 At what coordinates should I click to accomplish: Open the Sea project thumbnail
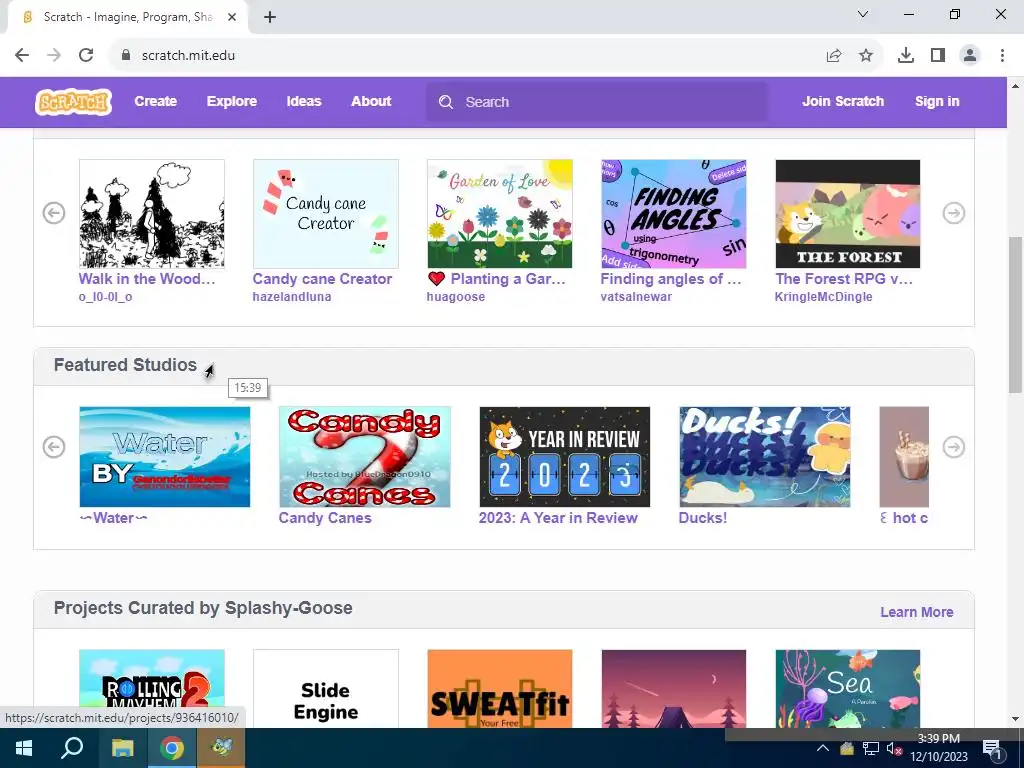(x=848, y=688)
